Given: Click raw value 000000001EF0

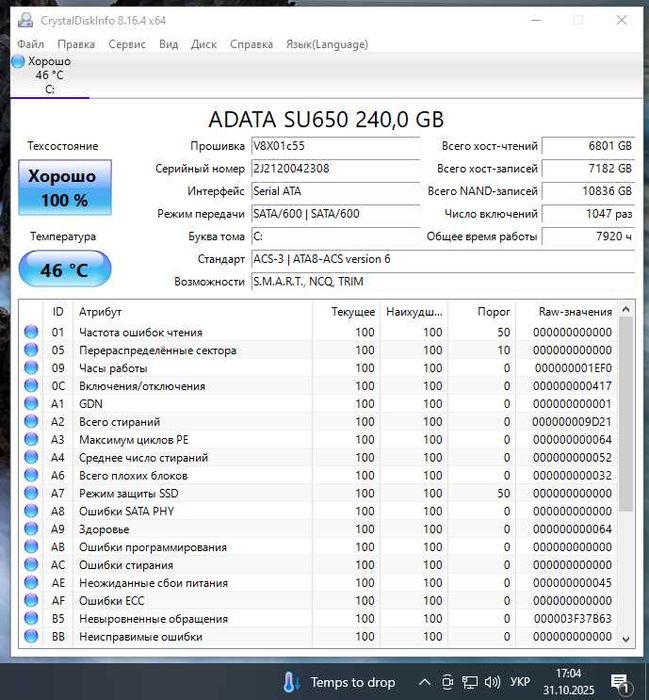Looking at the screenshot, I should click(x=574, y=368).
